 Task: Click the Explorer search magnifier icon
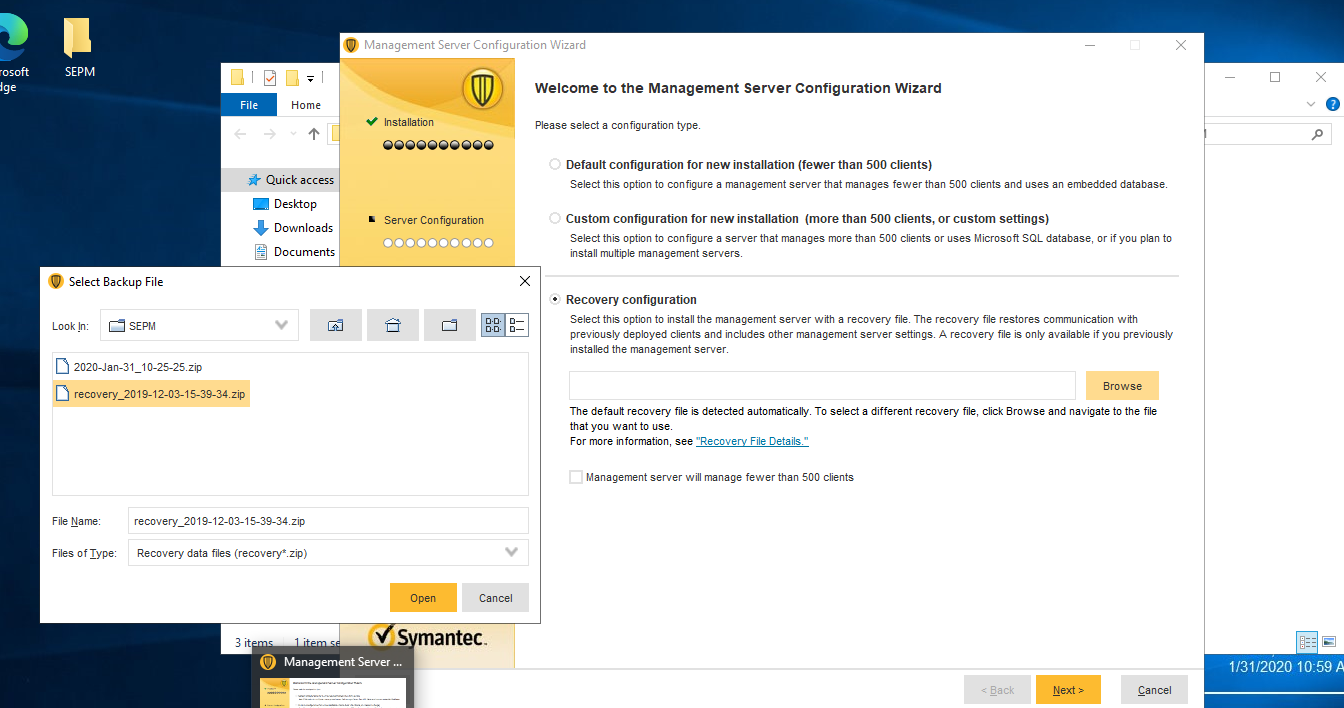click(1319, 134)
